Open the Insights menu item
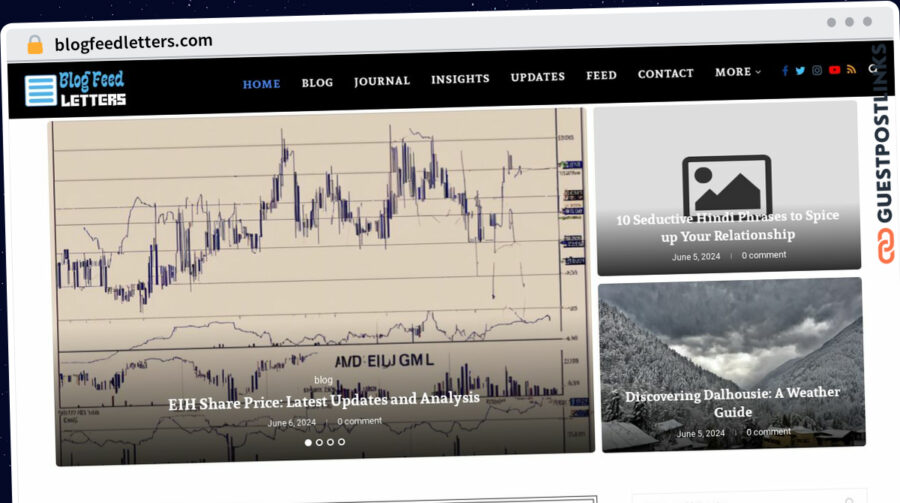900x503 pixels. (x=460, y=79)
